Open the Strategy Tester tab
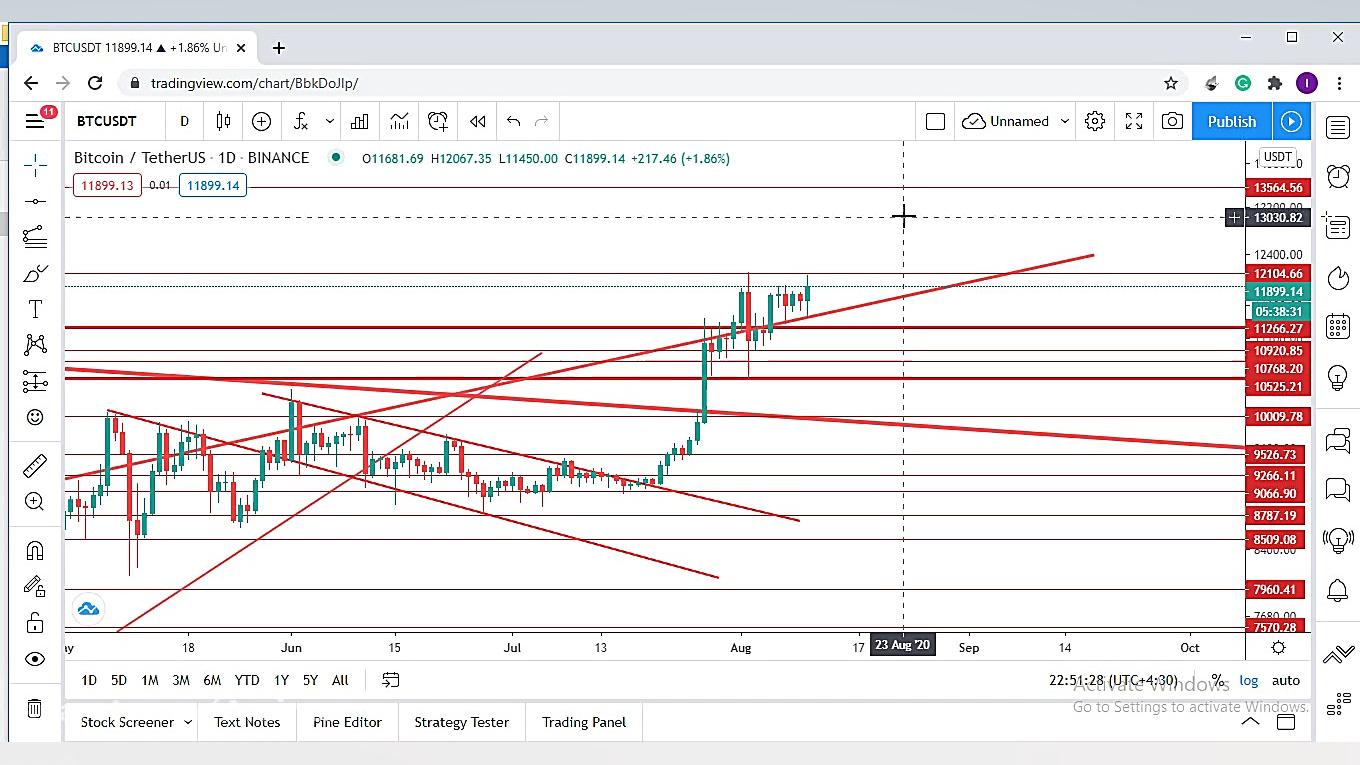 pyautogui.click(x=461, y=722)
